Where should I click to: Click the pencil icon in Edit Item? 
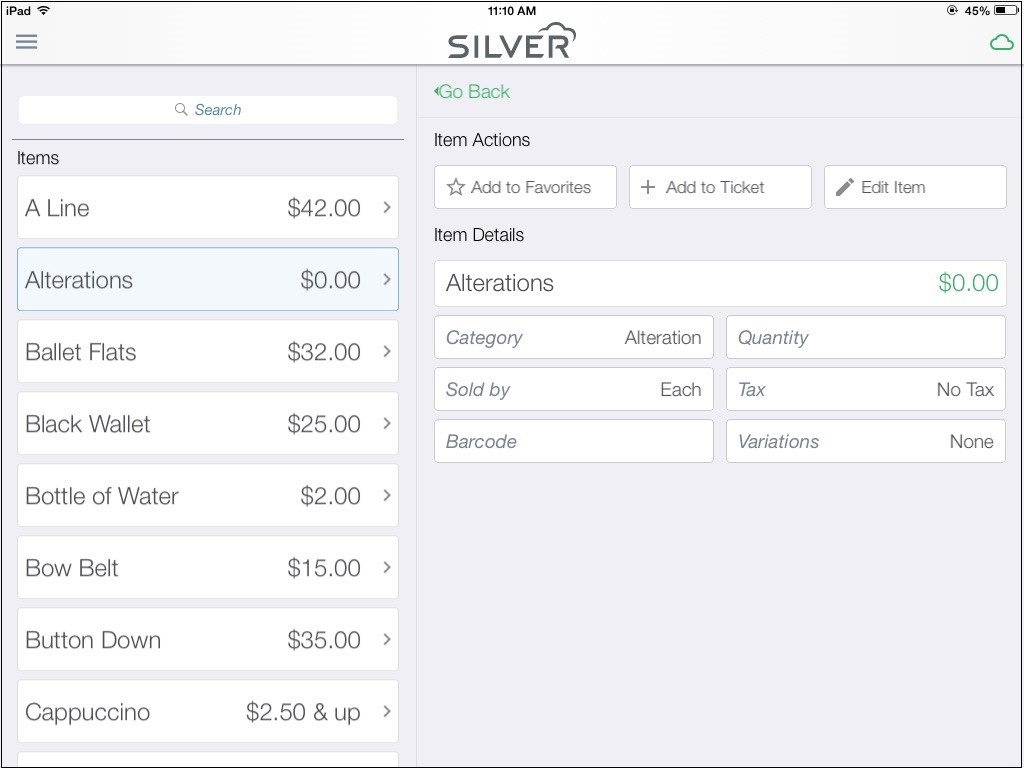point(844,187)
